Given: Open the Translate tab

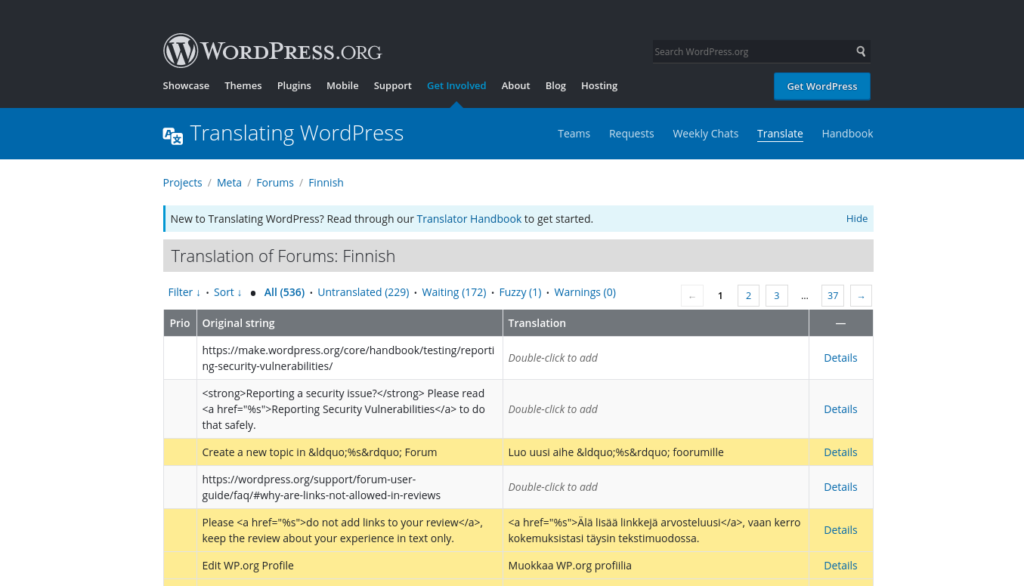Looking at the screenshot, I should (x=780, y=133).
